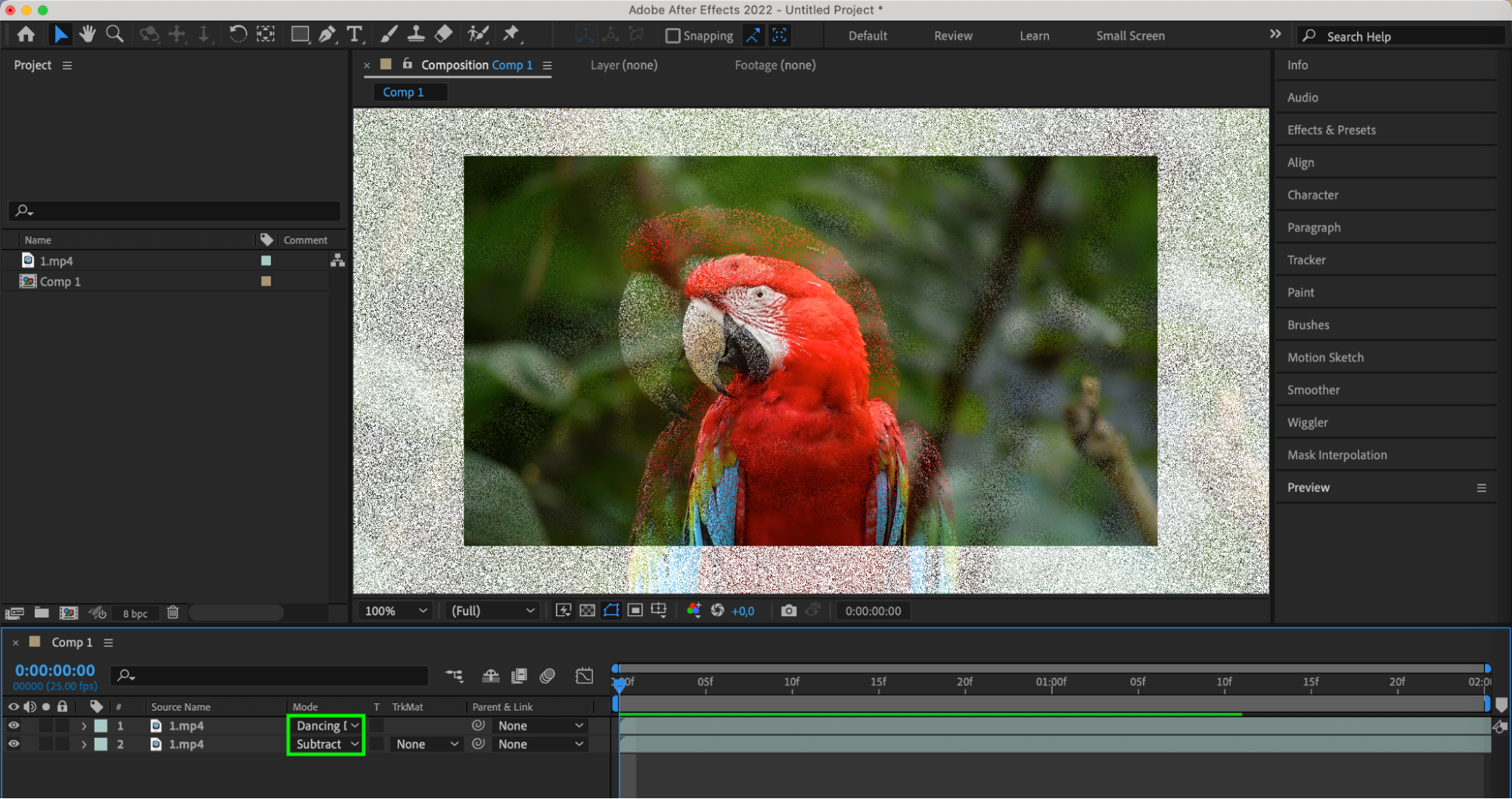This screenshot has width=1512, height=799.
Task: Click the 8 bpc color depth button
Action: point(135,613)
